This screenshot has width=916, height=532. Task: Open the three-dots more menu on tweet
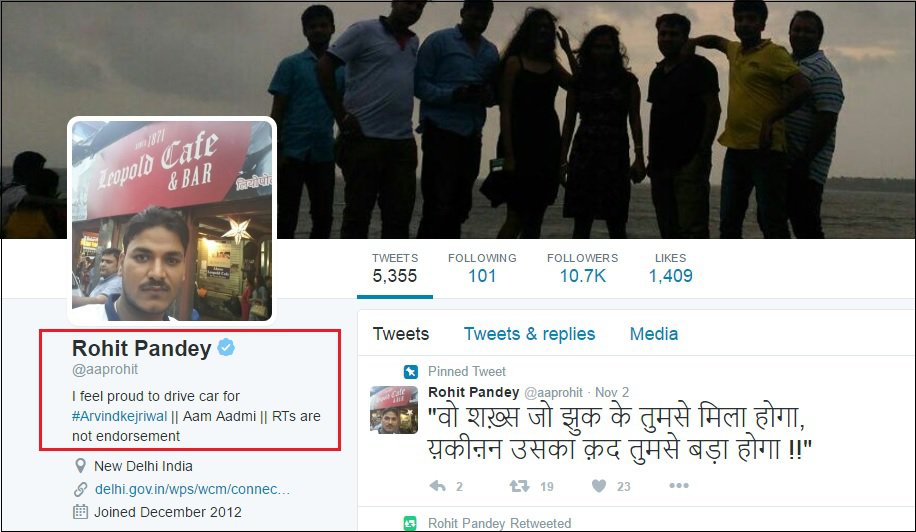pyautogui.click(x=679, y=485)
